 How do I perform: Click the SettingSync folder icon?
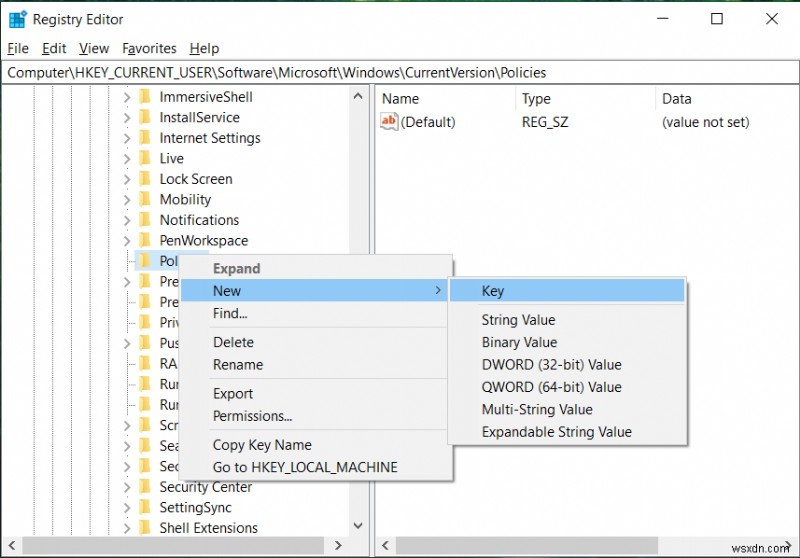tap(145, 507)
